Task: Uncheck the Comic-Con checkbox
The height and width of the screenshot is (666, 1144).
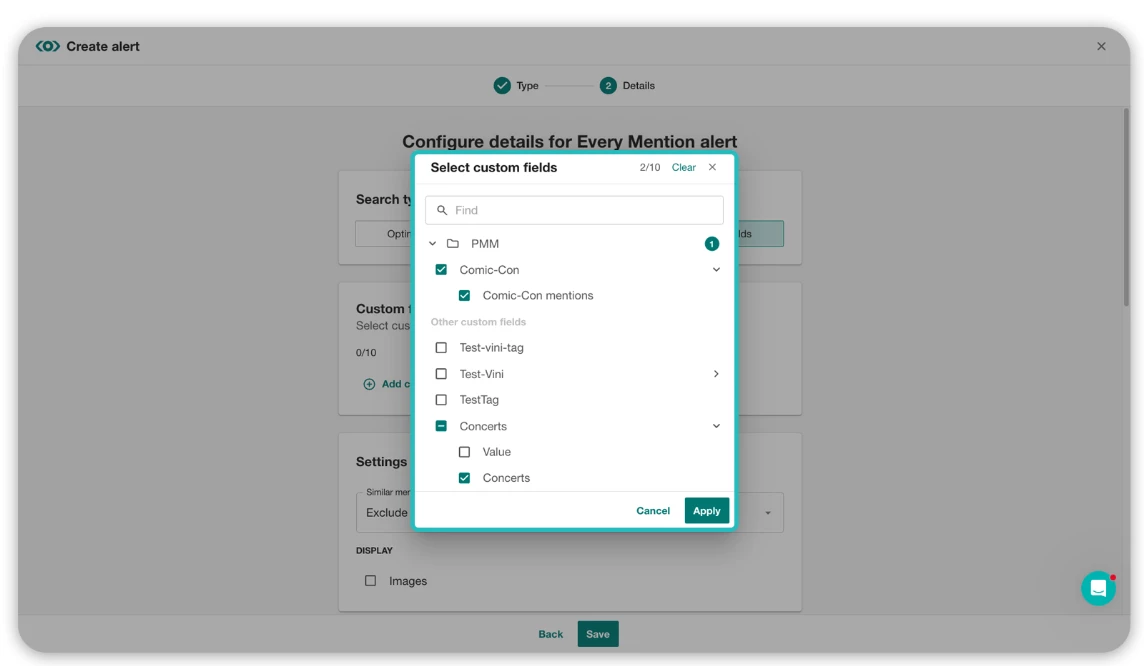Action: click(x=441, y=270)
